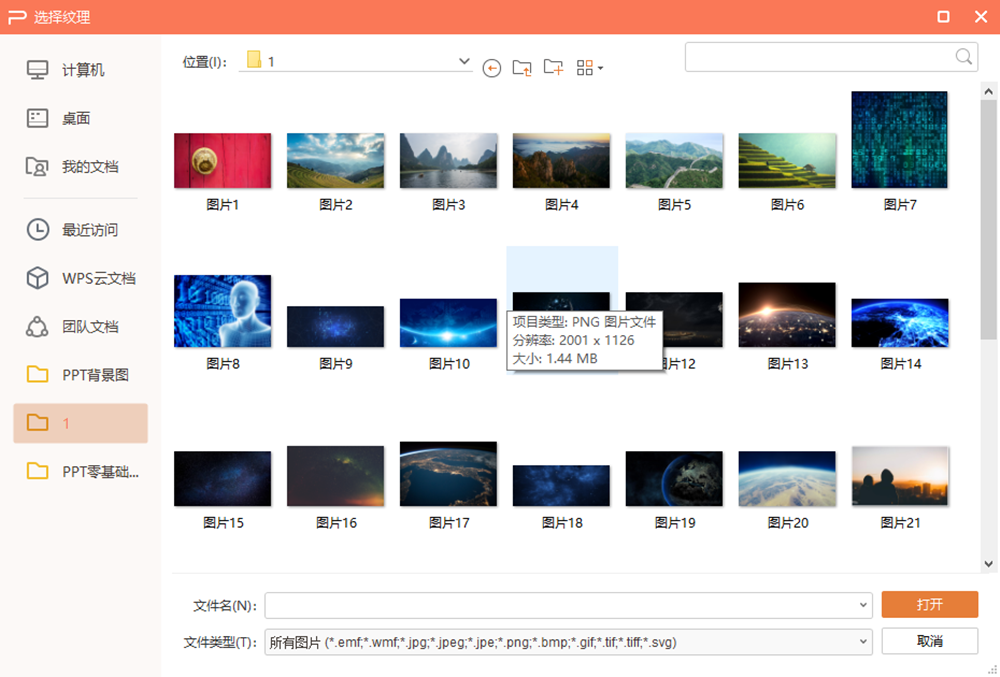
Task: Select 图片6 rice terrace thumbnail
Action: point(787,161)
